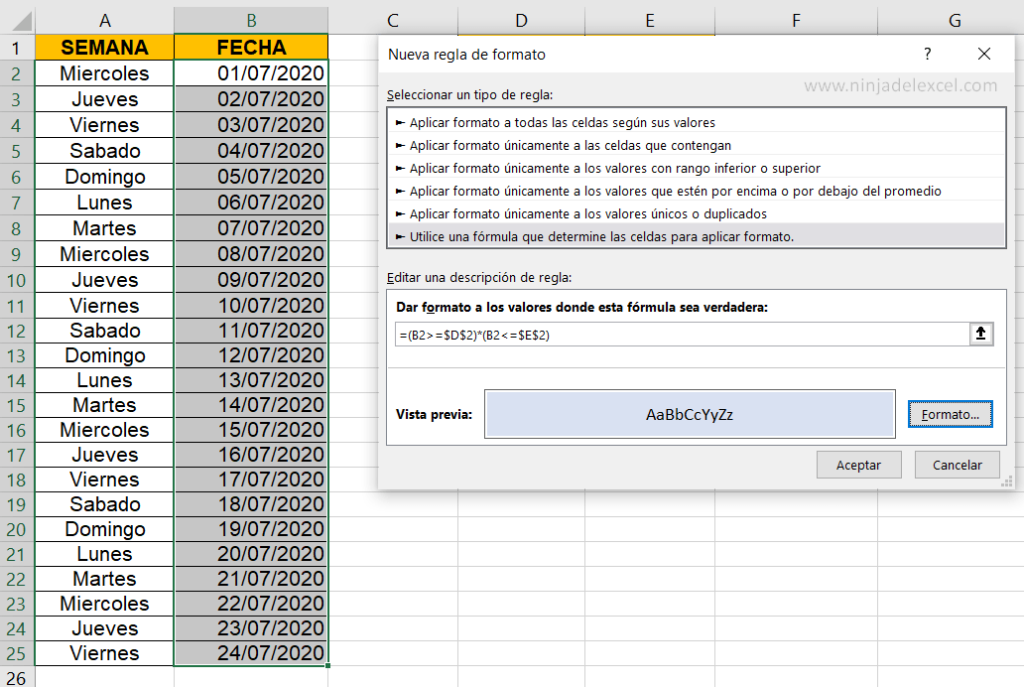Select column E header

click(650, 21)
